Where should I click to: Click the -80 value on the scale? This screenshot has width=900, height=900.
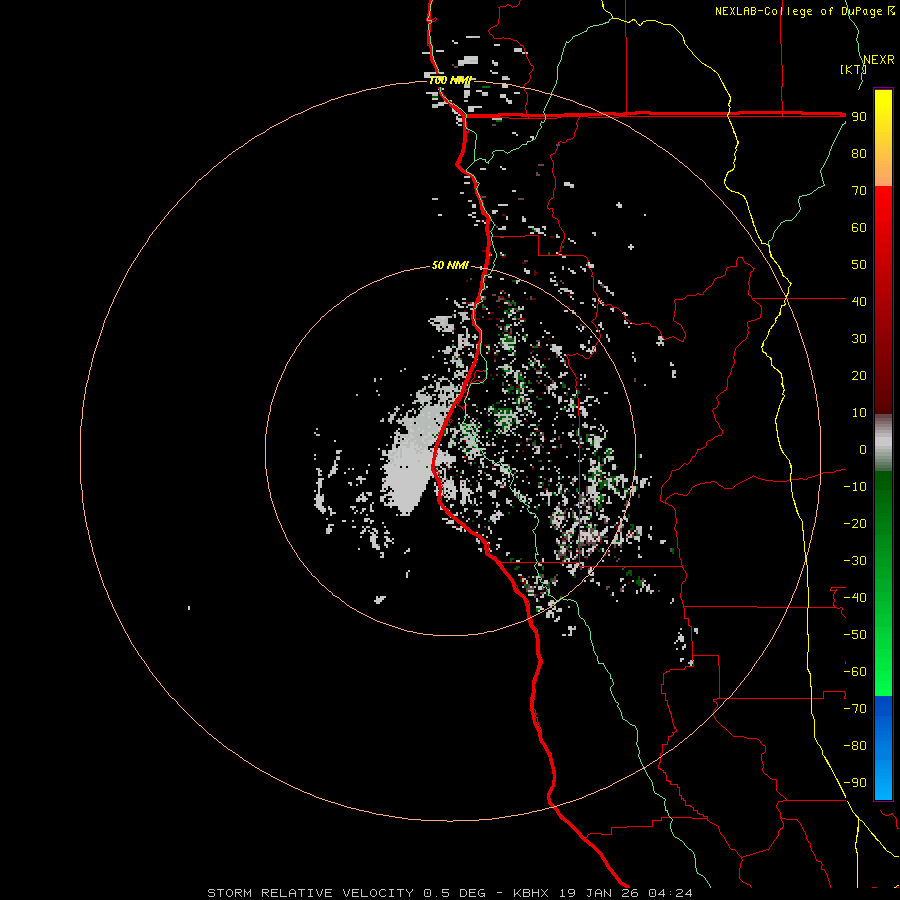click(x=855, y=746)
